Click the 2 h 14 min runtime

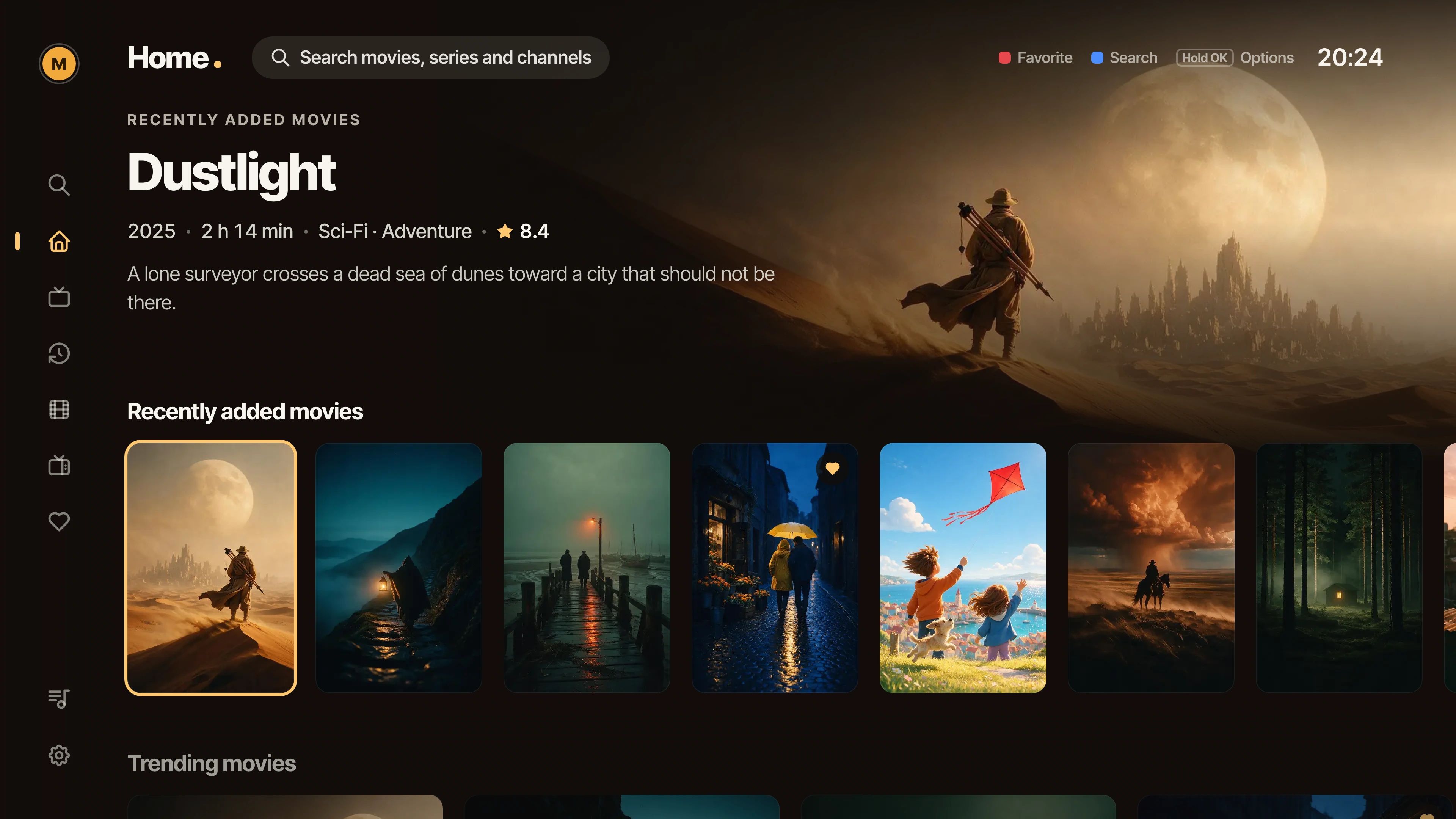[x=247, y=231]
